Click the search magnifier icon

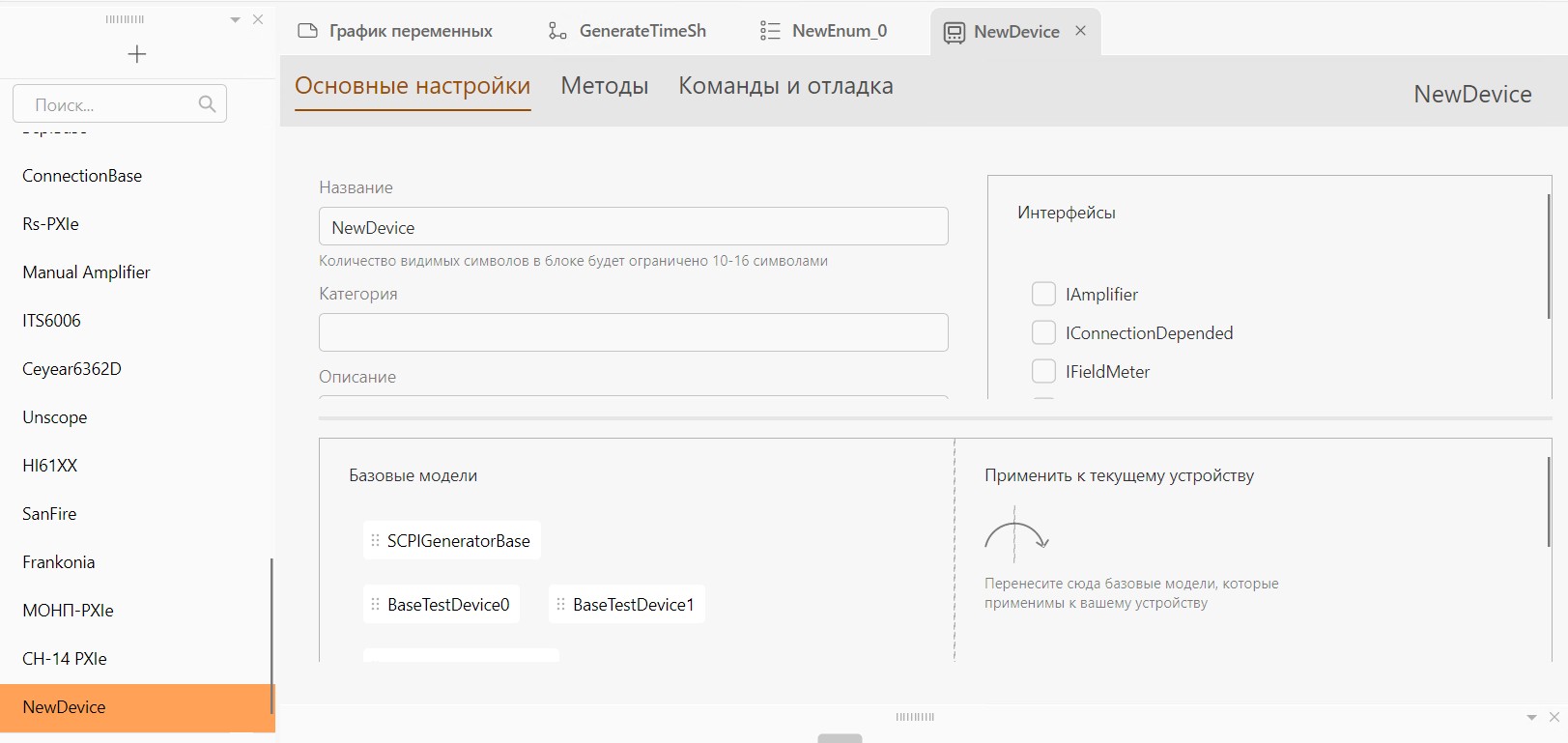pos(207,103)
